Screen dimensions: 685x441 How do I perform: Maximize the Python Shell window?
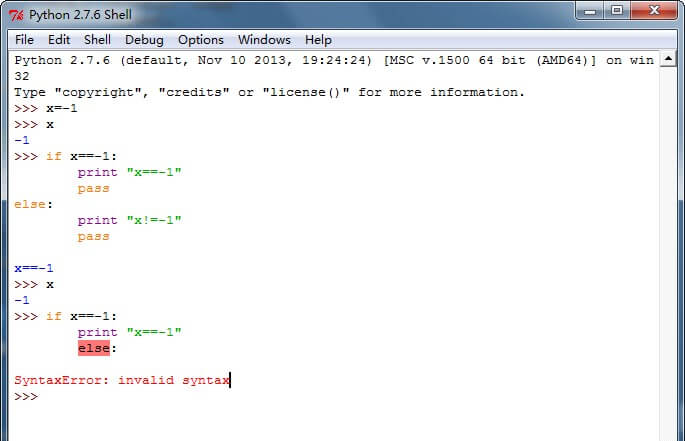pos(616,10)
